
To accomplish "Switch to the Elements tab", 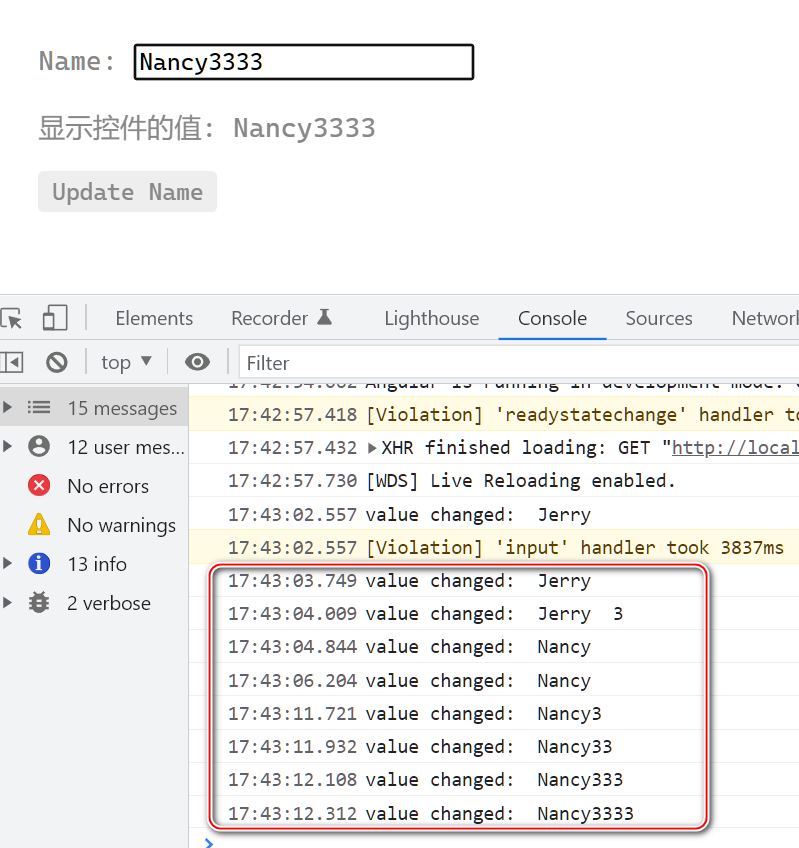I will pos(154,318).
